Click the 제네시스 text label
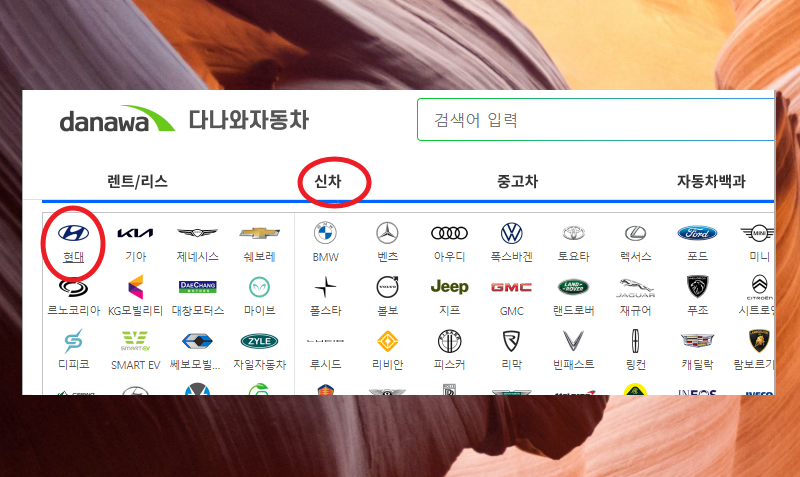The height and width of the screenshot is (477, 800). tap(197, 257)
